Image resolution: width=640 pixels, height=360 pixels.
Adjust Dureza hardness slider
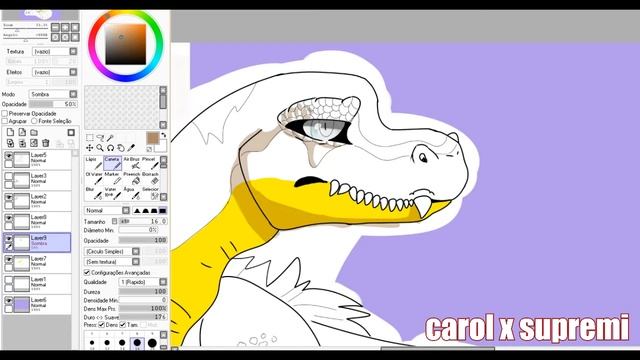(x=143, y=291)
